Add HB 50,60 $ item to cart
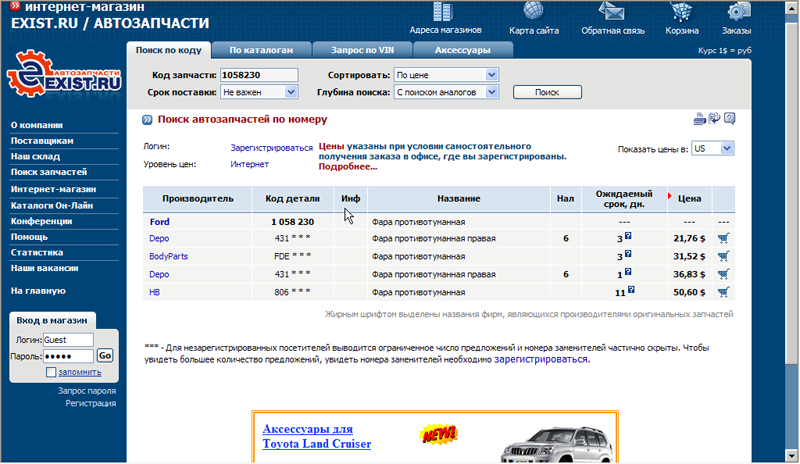Viewport: 800px width, 464px height. tap(723, 292)
